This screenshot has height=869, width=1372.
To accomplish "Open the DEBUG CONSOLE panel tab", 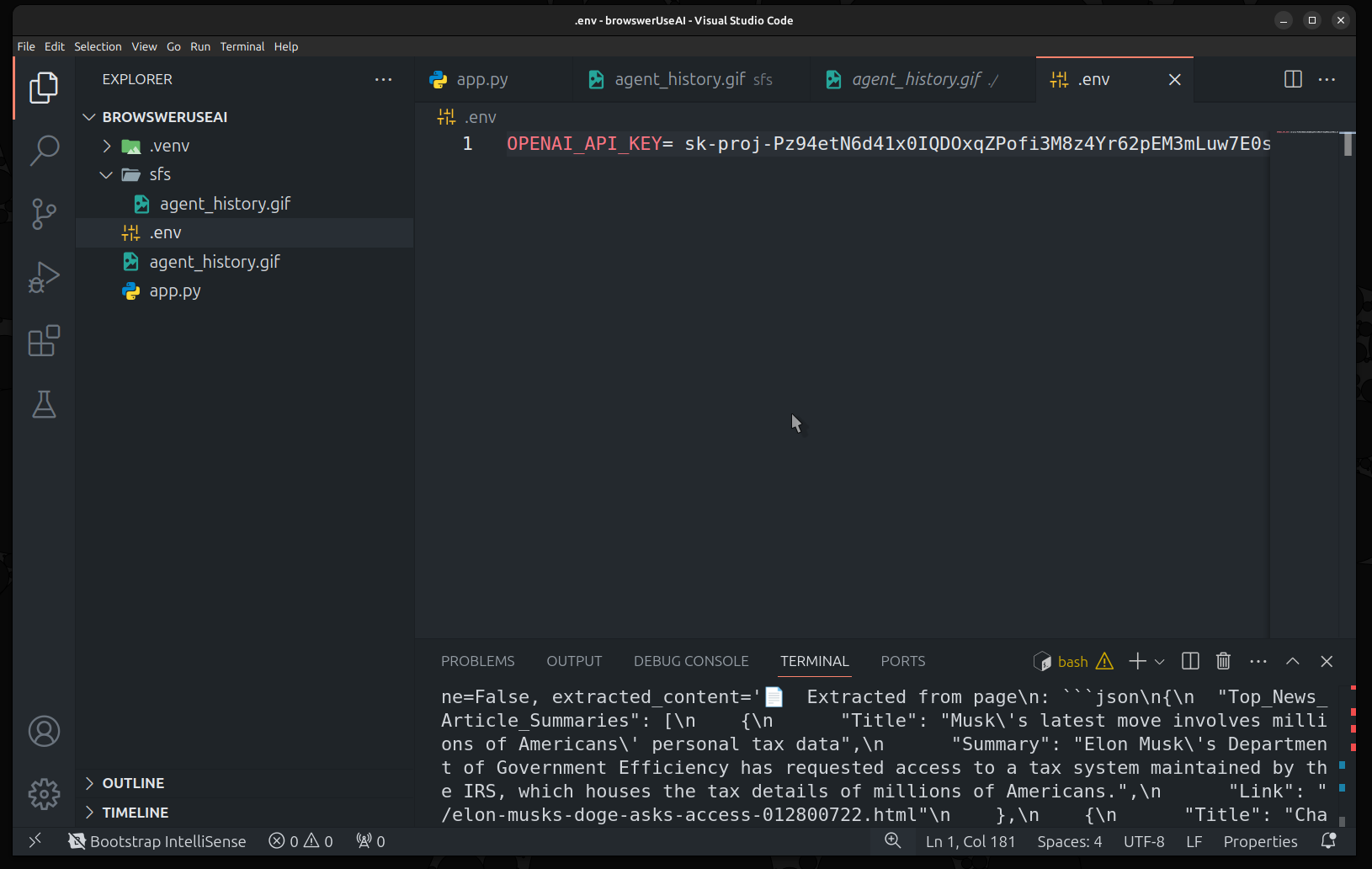I will tap(691, 661).
